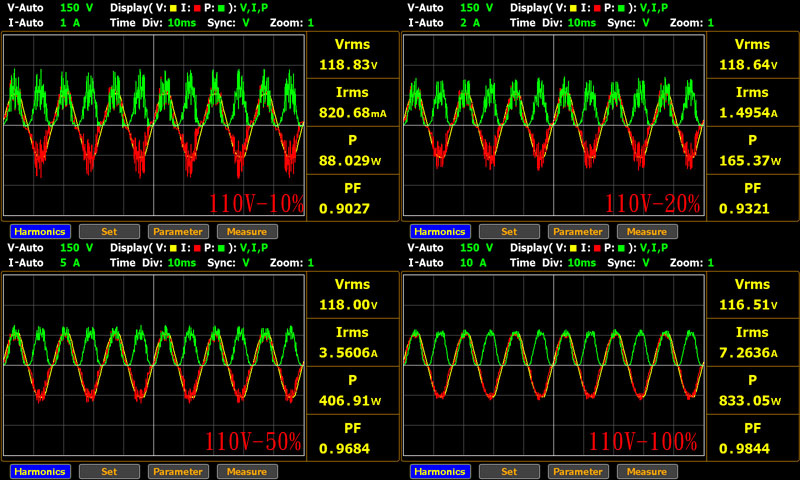Open Harmonics in the 110V-100% panel
This screenshot has width=800, height=480.
[440, 472]
